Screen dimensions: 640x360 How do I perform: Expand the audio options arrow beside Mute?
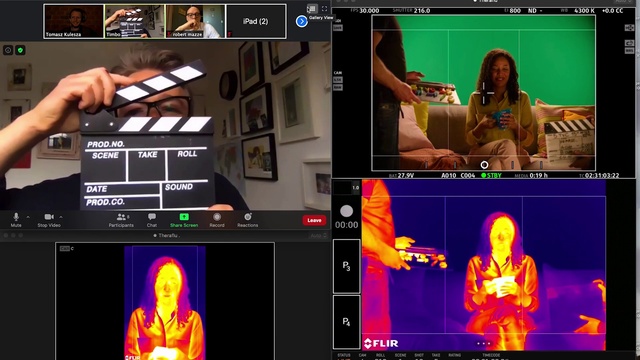(28, 217)
